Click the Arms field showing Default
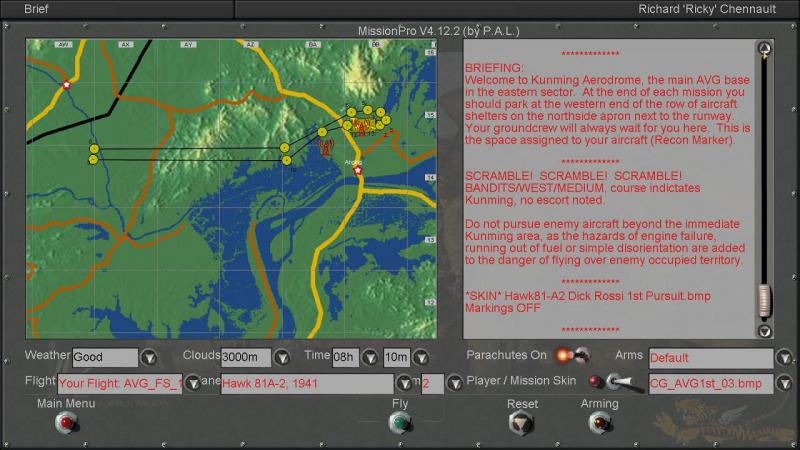The width and height of the screenshot is (800, 450). (x=711, y=358)
